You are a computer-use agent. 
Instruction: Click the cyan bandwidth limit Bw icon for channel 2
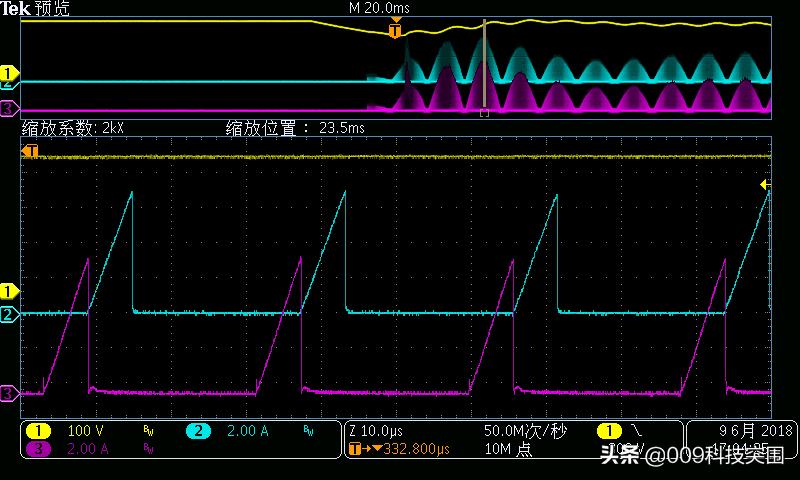click(x=309, y=431)
